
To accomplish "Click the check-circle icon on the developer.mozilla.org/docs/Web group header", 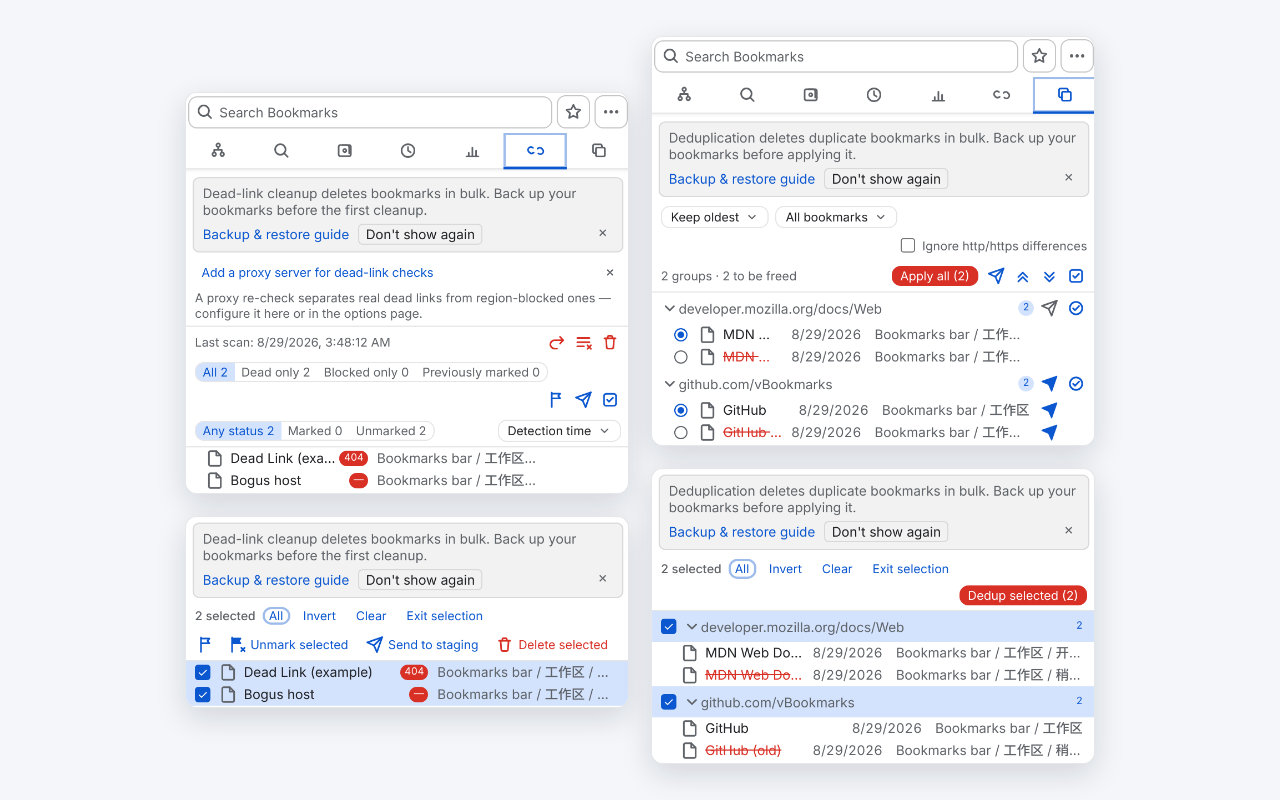I will [1076, 308].
